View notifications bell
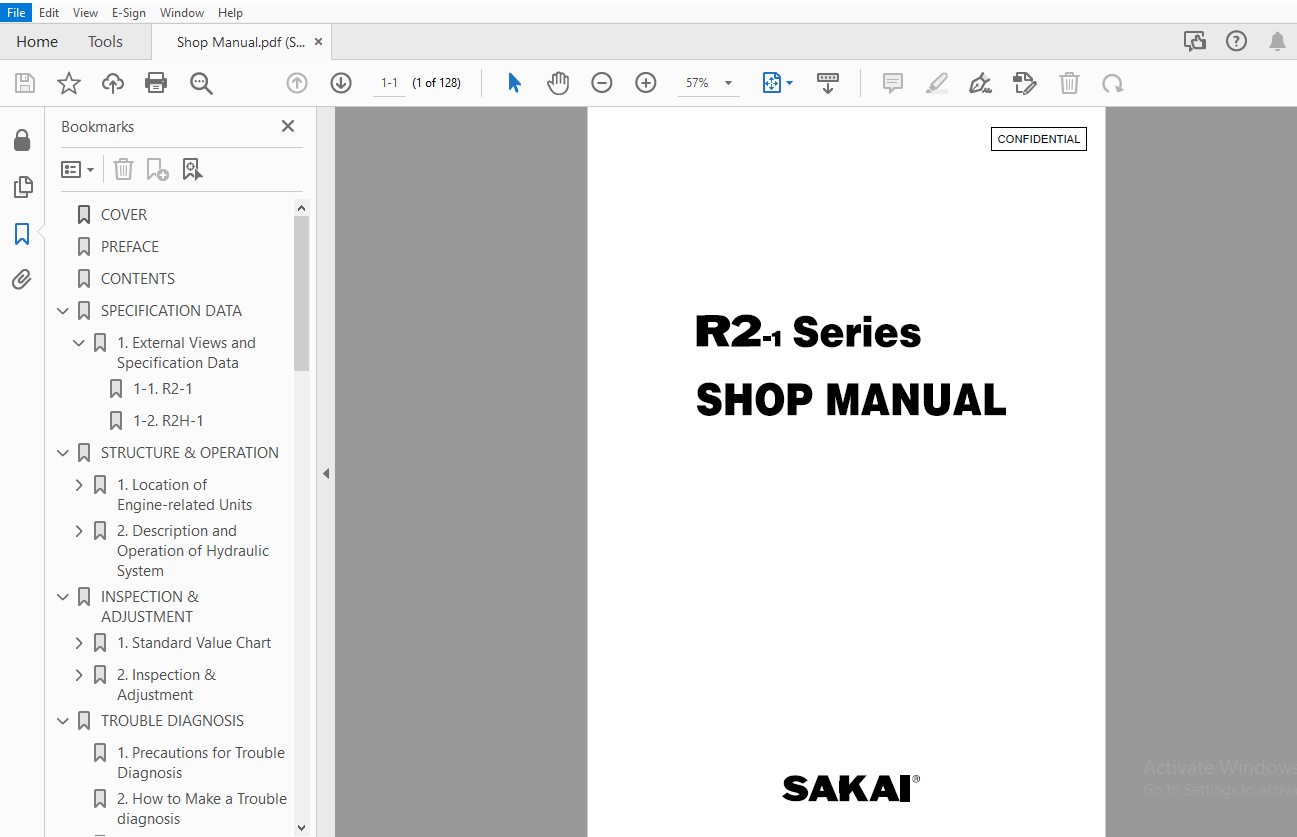This screenshot has width=1297, height=837. tap(1277, 41)
